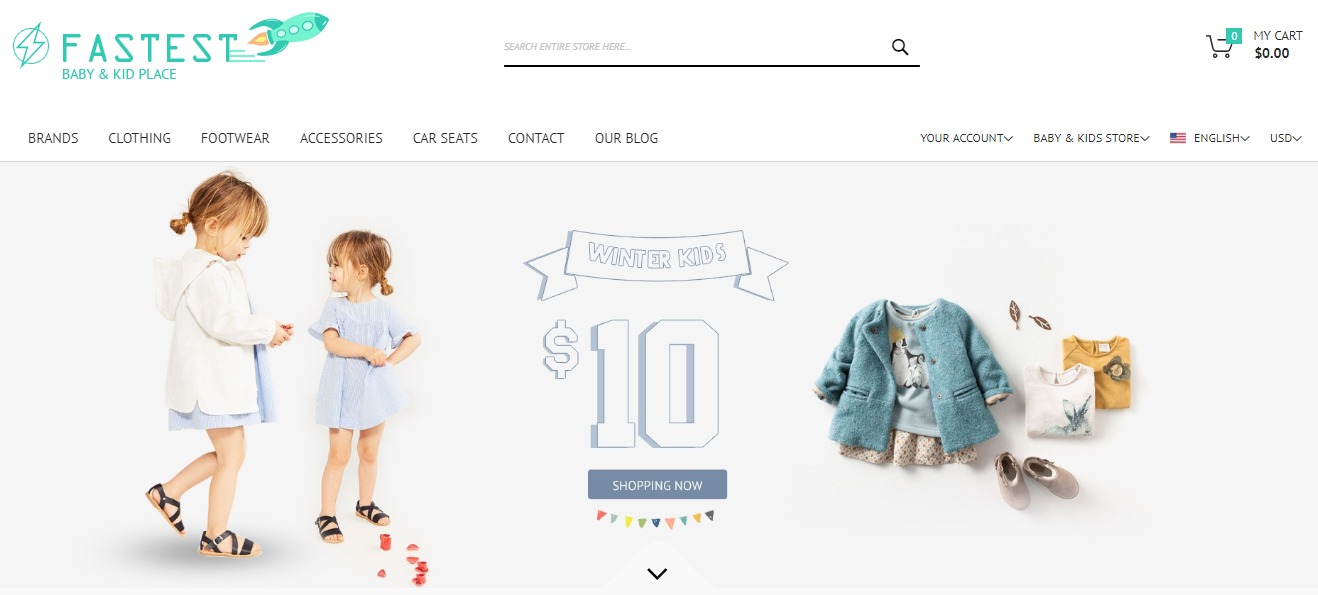1318x595 pixels.
Task: Click the Shopping Now button
Action: coord(657,485)
